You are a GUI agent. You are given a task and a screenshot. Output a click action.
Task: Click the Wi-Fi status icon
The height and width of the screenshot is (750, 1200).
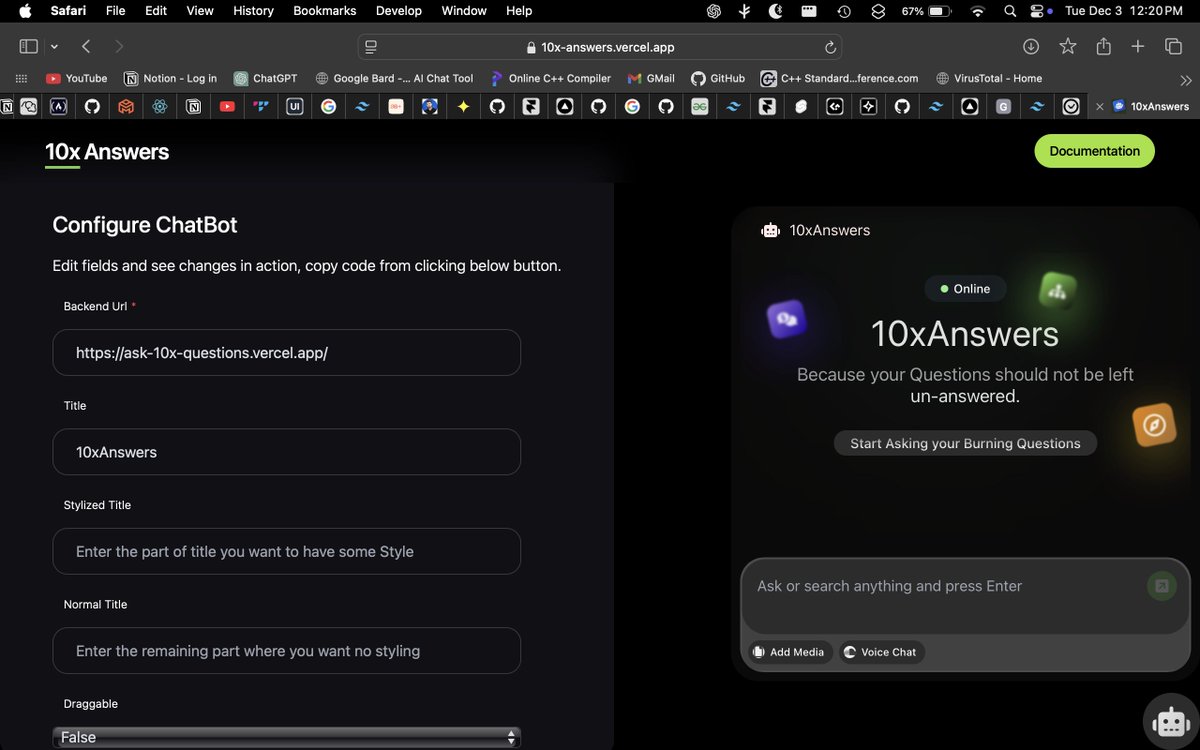click(978, 11)
